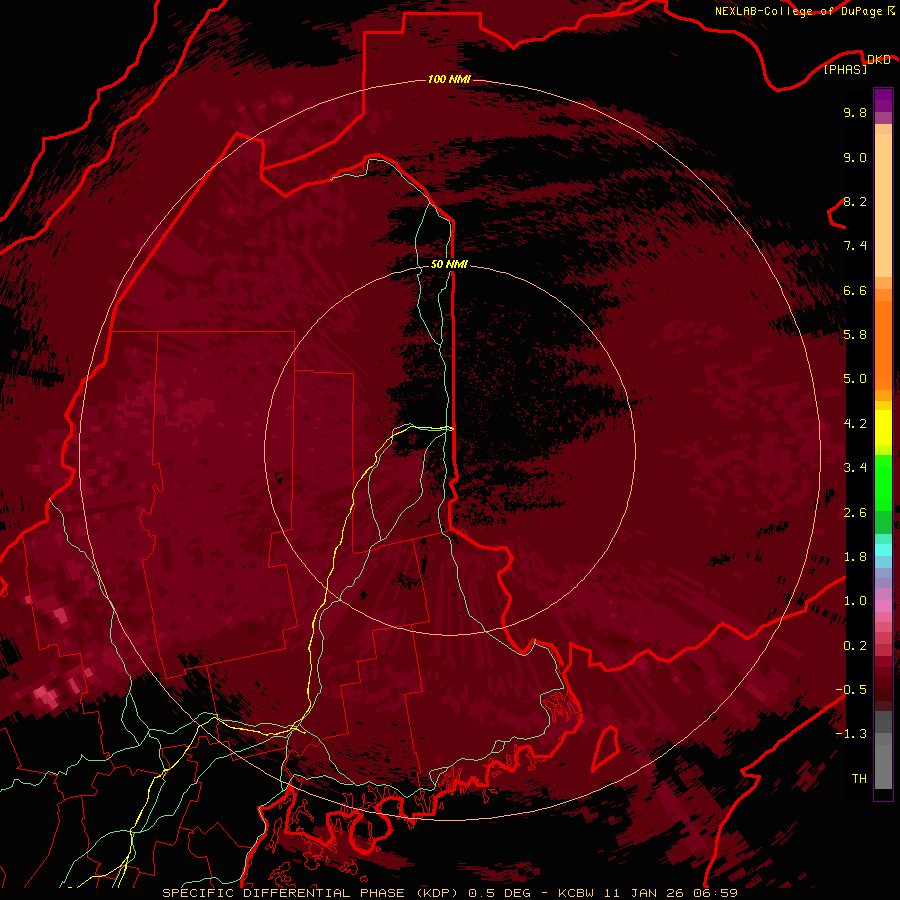This screenshot has width=900, height=900.
Task: Click the bright yellow color bar segment
Action: (883, 428)
